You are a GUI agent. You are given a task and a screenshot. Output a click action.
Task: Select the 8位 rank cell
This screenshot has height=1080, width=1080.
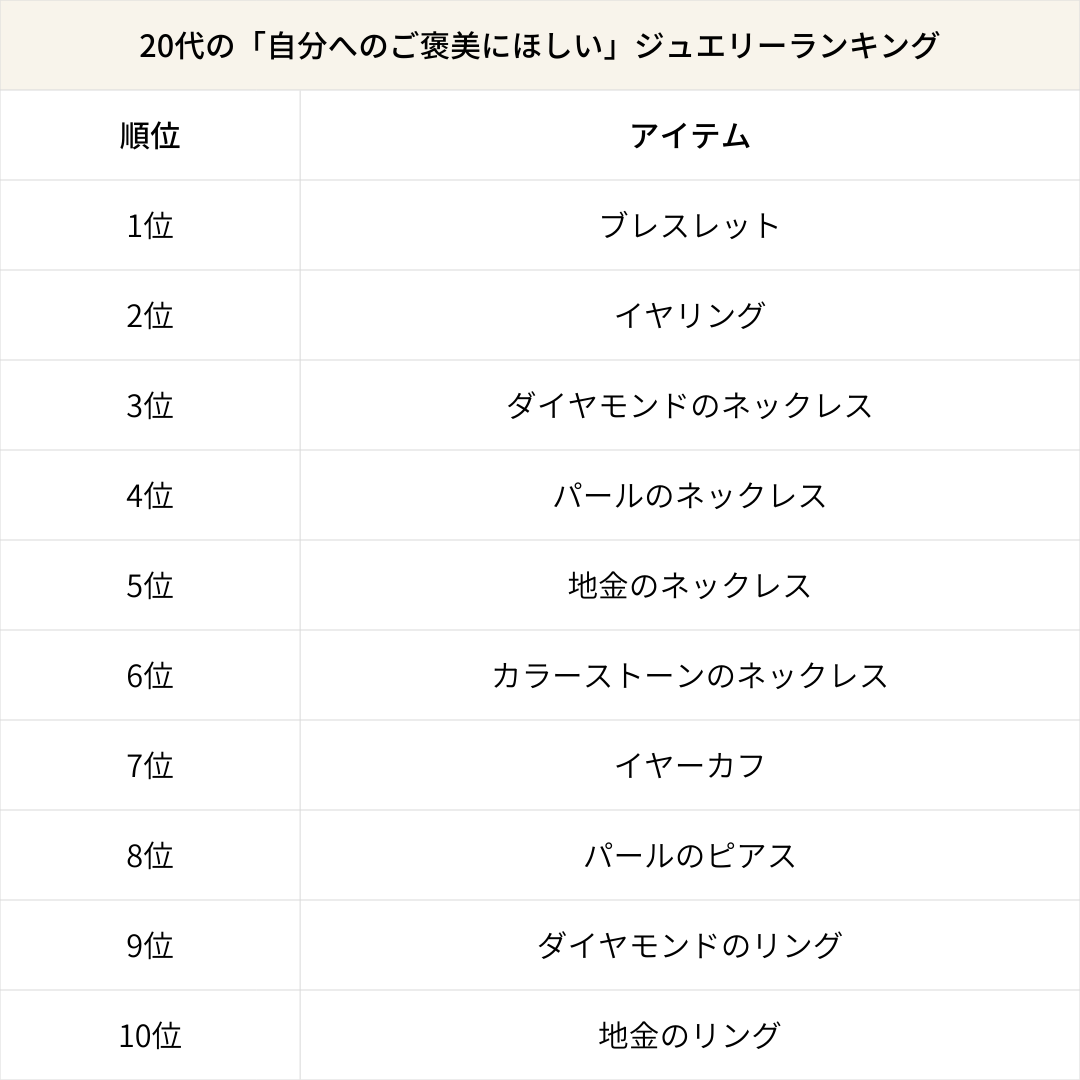click(x=150, y=856)
